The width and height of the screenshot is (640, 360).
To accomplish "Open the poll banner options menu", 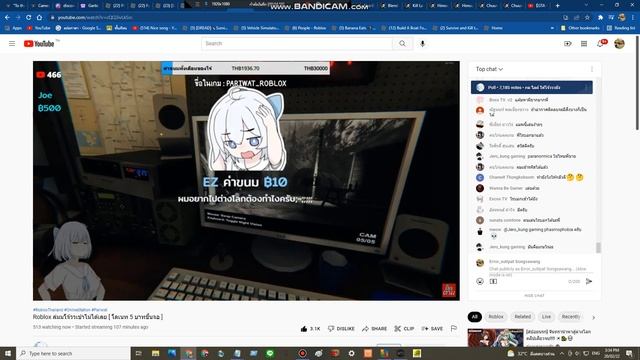I will click(587, 87).
